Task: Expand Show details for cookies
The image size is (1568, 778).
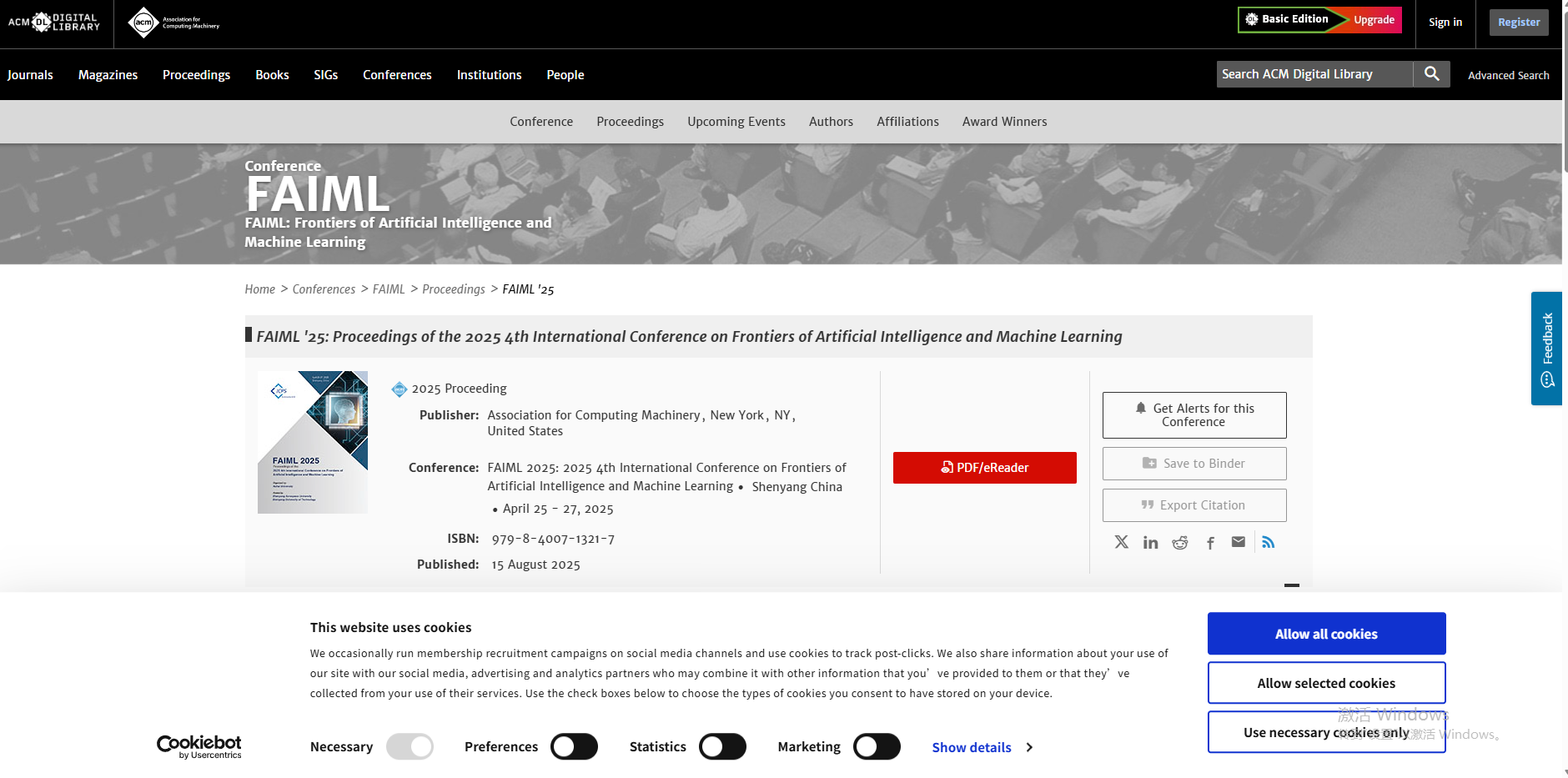Action: (x=982, y=747)
